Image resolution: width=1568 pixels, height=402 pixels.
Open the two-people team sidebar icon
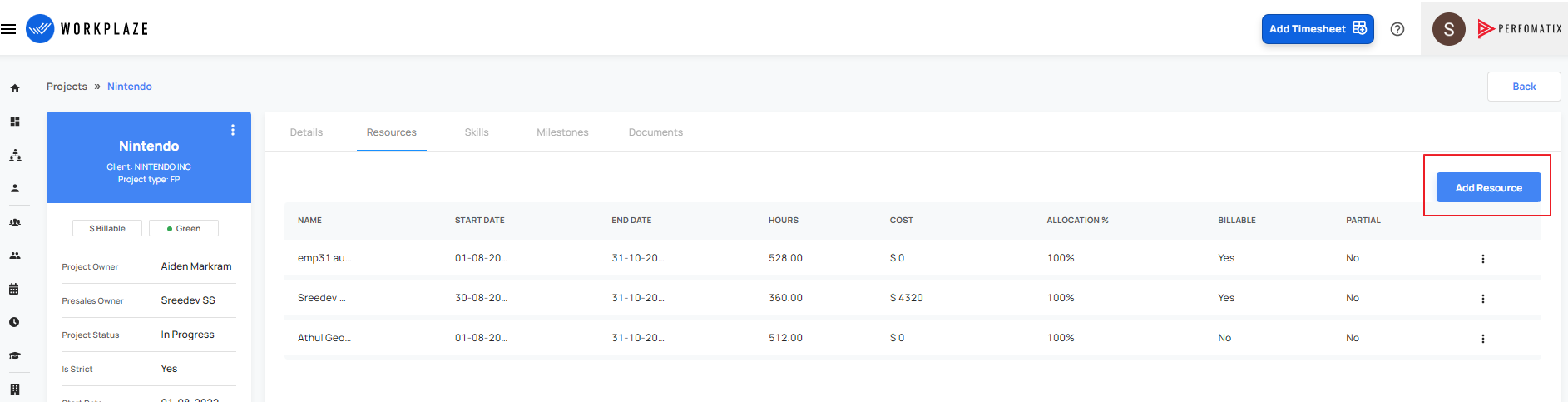click(15, 256)
